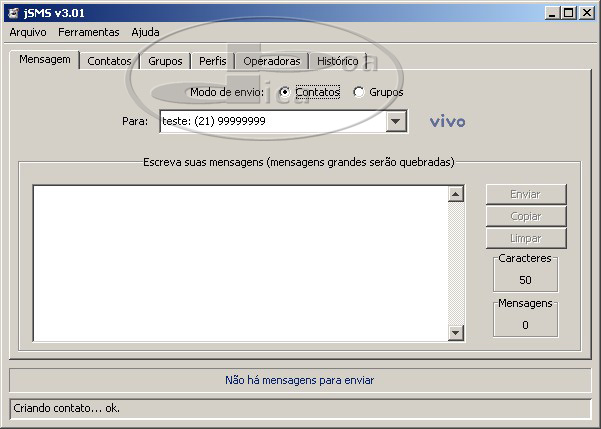Screen dimensions: 601x429
Task: Click the vivo operator logo
Action: click(x=447, y=122)
